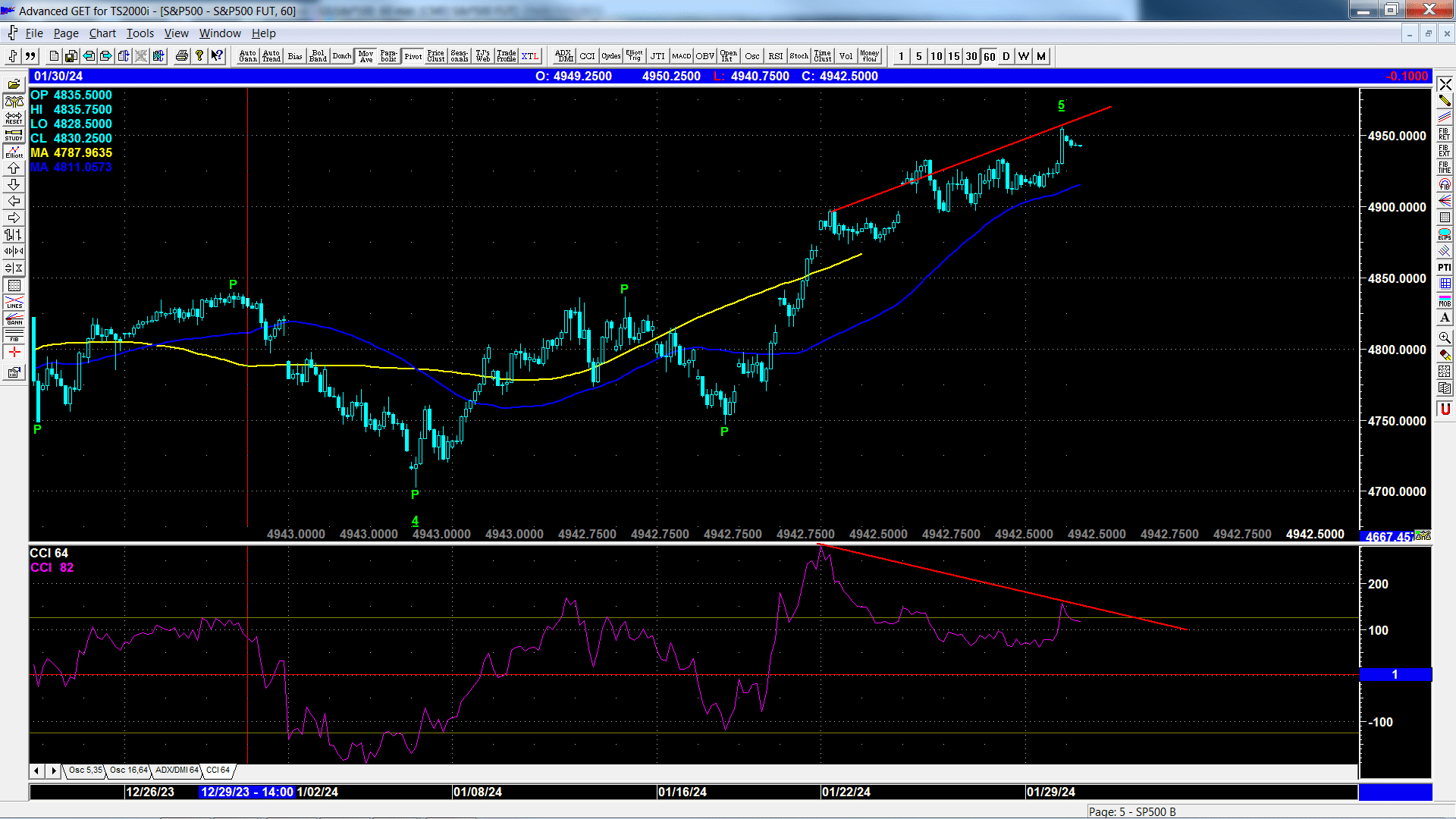
Task: Click the red crosshair cursor tool
Action: (14, 352)
